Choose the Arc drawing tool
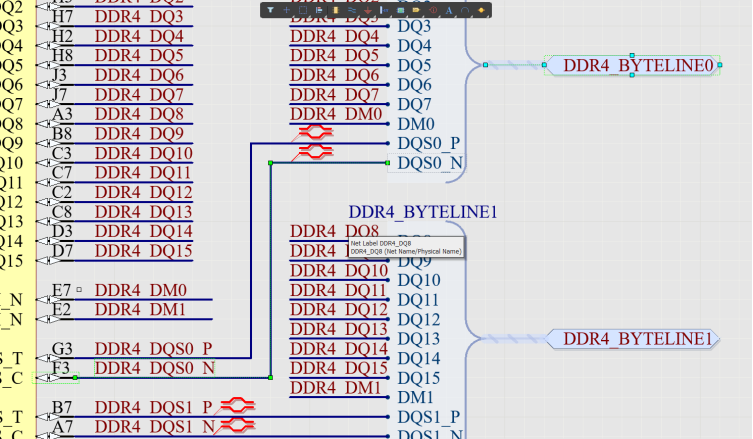This screenshot has height=439, width=753. pos(465,10)
